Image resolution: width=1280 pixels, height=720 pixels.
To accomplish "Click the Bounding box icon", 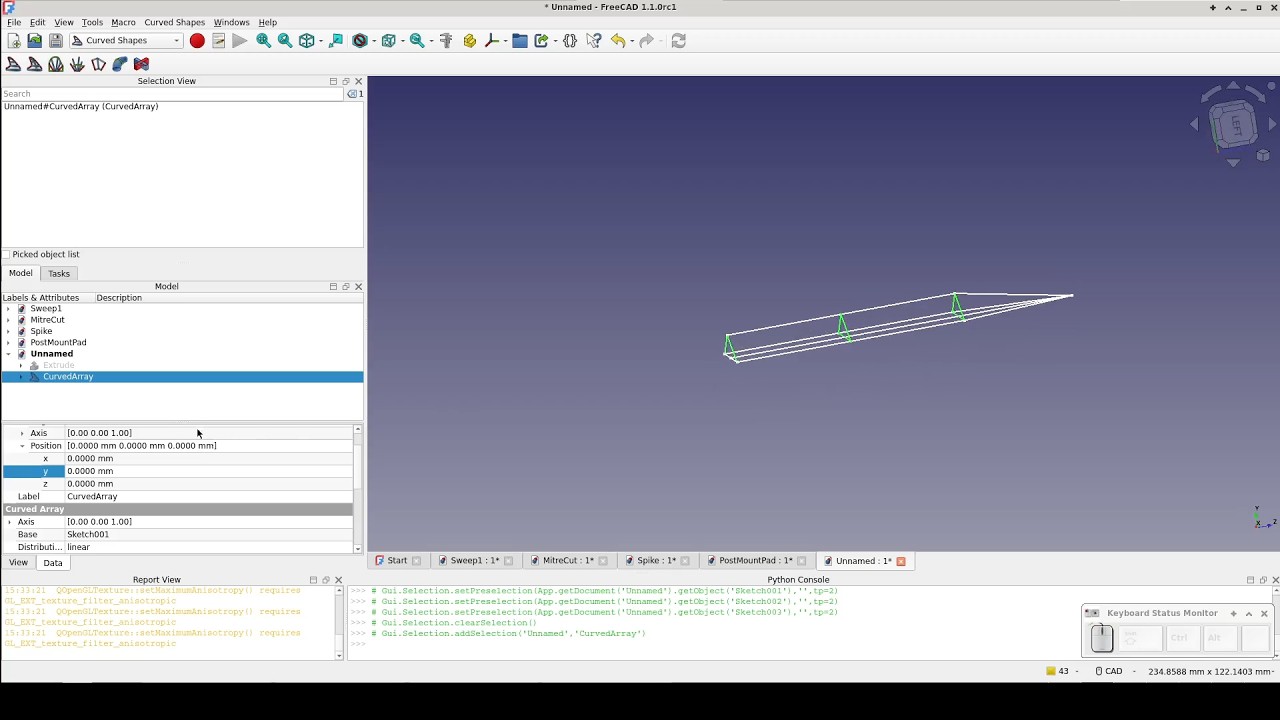I will point(389,41).
